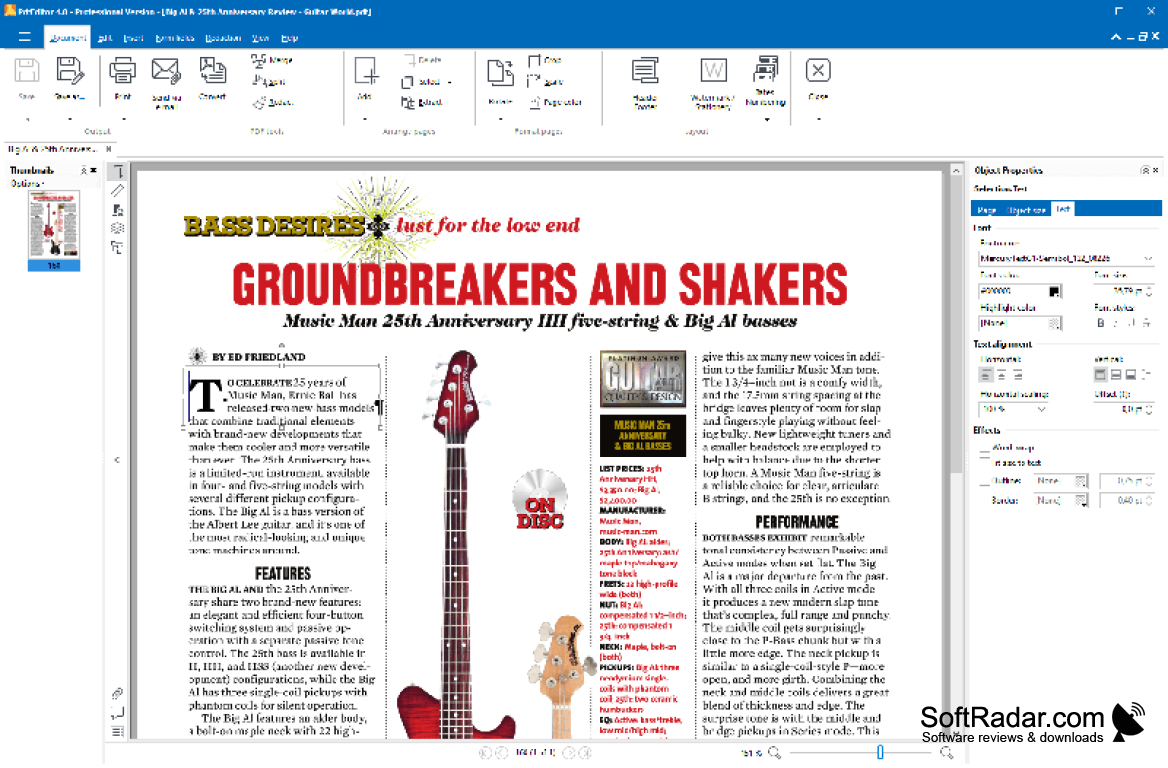The width and height of the screenshot is (1168, 768).
Task: Click the Add page icon
Action: (365, 72)
